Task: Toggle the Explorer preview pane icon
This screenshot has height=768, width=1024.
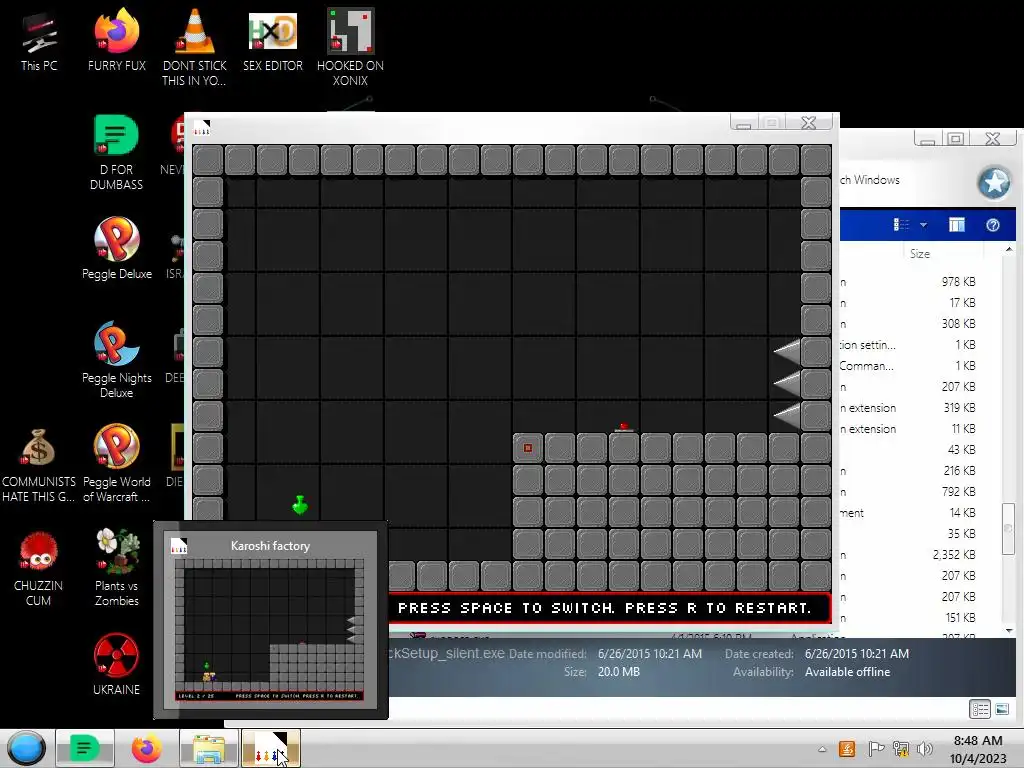Action: [x=957, y=225]
